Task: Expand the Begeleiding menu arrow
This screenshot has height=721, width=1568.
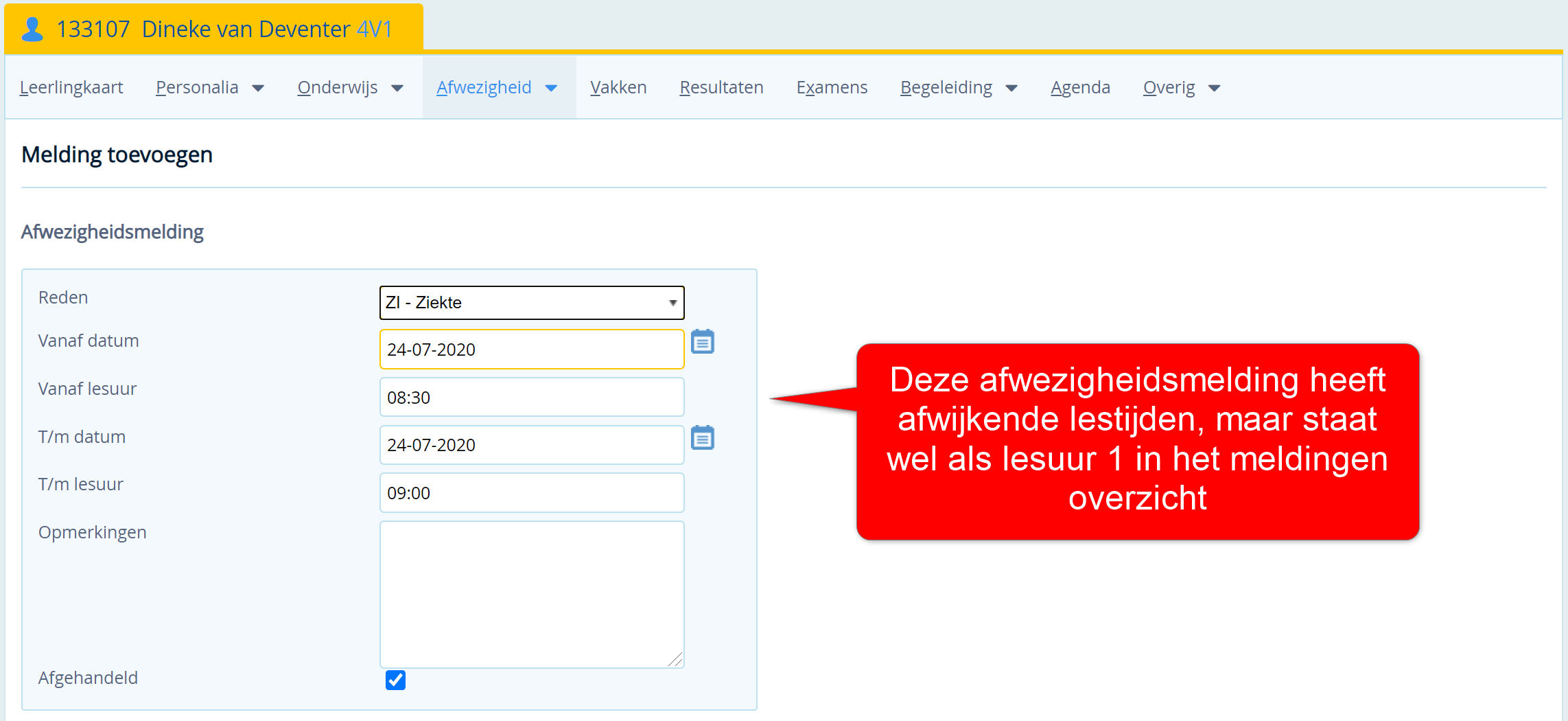Action: tap(1011, 89)
